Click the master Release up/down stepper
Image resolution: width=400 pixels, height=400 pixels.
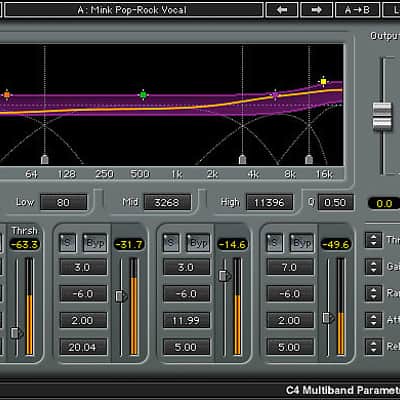coord(373,347)
